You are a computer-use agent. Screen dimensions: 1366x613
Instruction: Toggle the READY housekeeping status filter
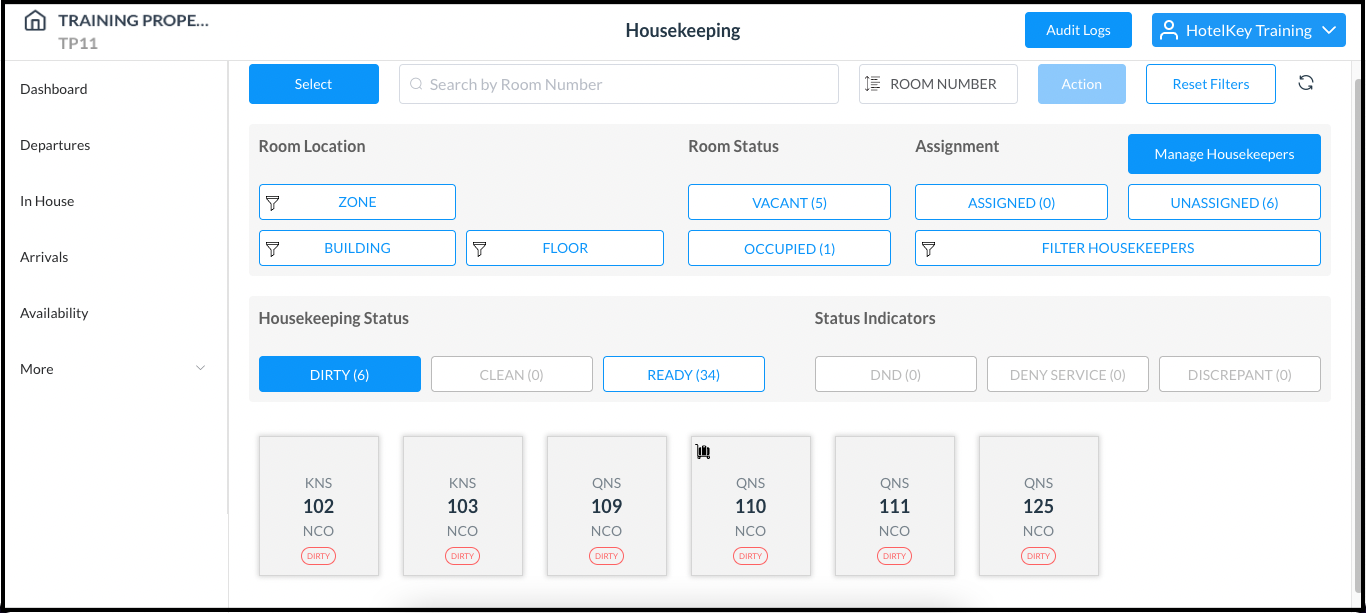(x=683, y=373)
